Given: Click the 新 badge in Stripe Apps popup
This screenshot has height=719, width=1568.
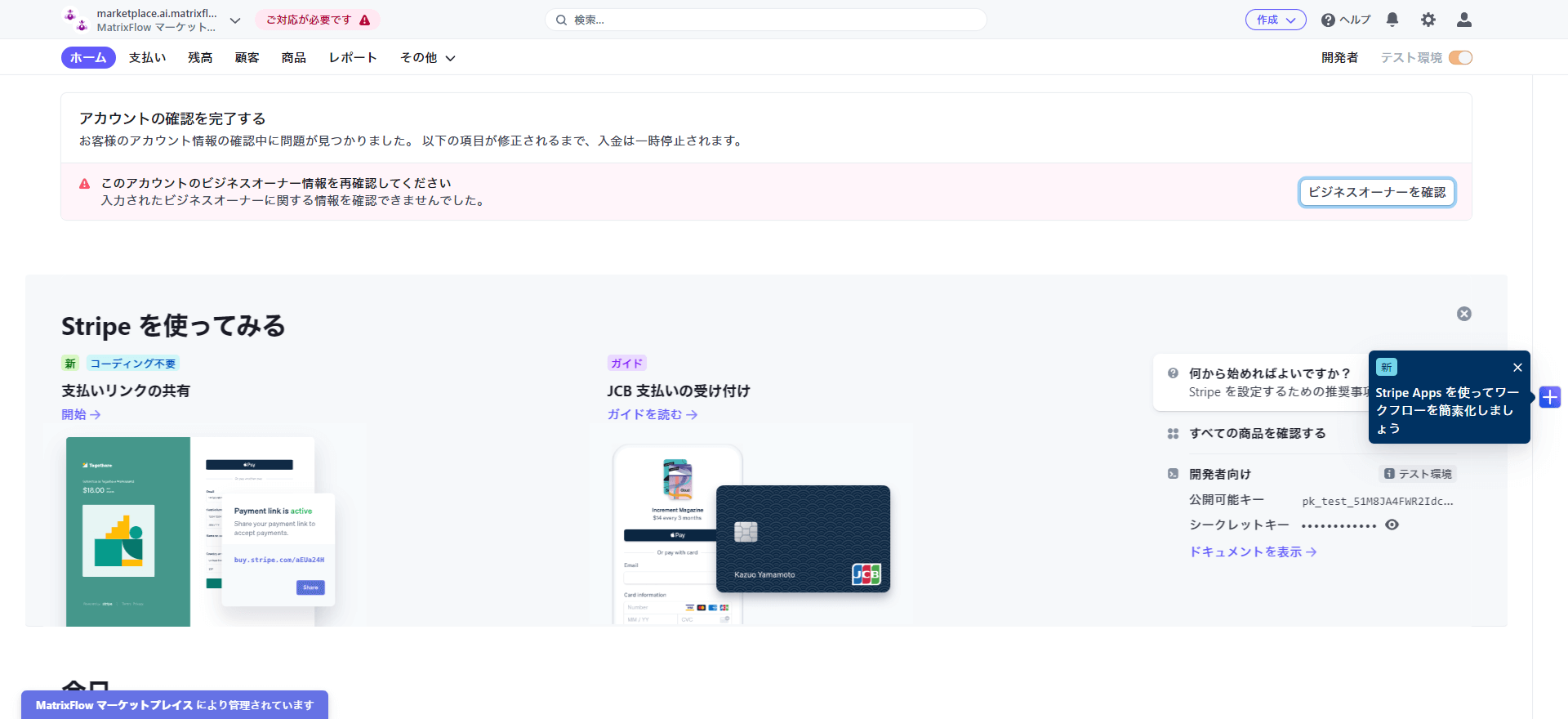Looking at the screenshot, I should coord(1387,368).
